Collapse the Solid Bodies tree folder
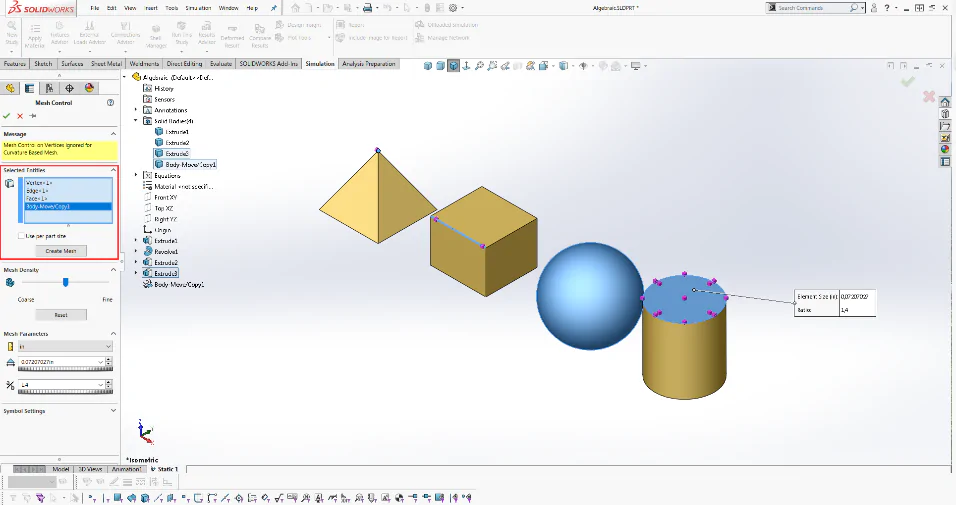Viewport: 956px width, 505px height. tap(136, 121)
